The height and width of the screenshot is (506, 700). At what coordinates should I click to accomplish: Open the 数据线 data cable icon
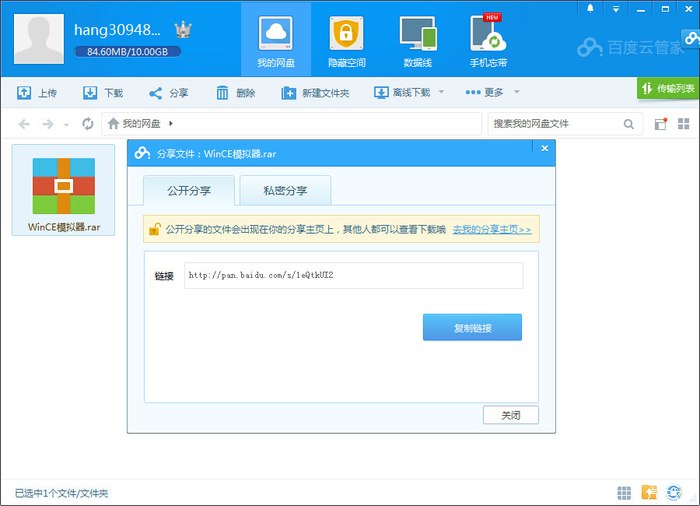(x=417, y=40)
